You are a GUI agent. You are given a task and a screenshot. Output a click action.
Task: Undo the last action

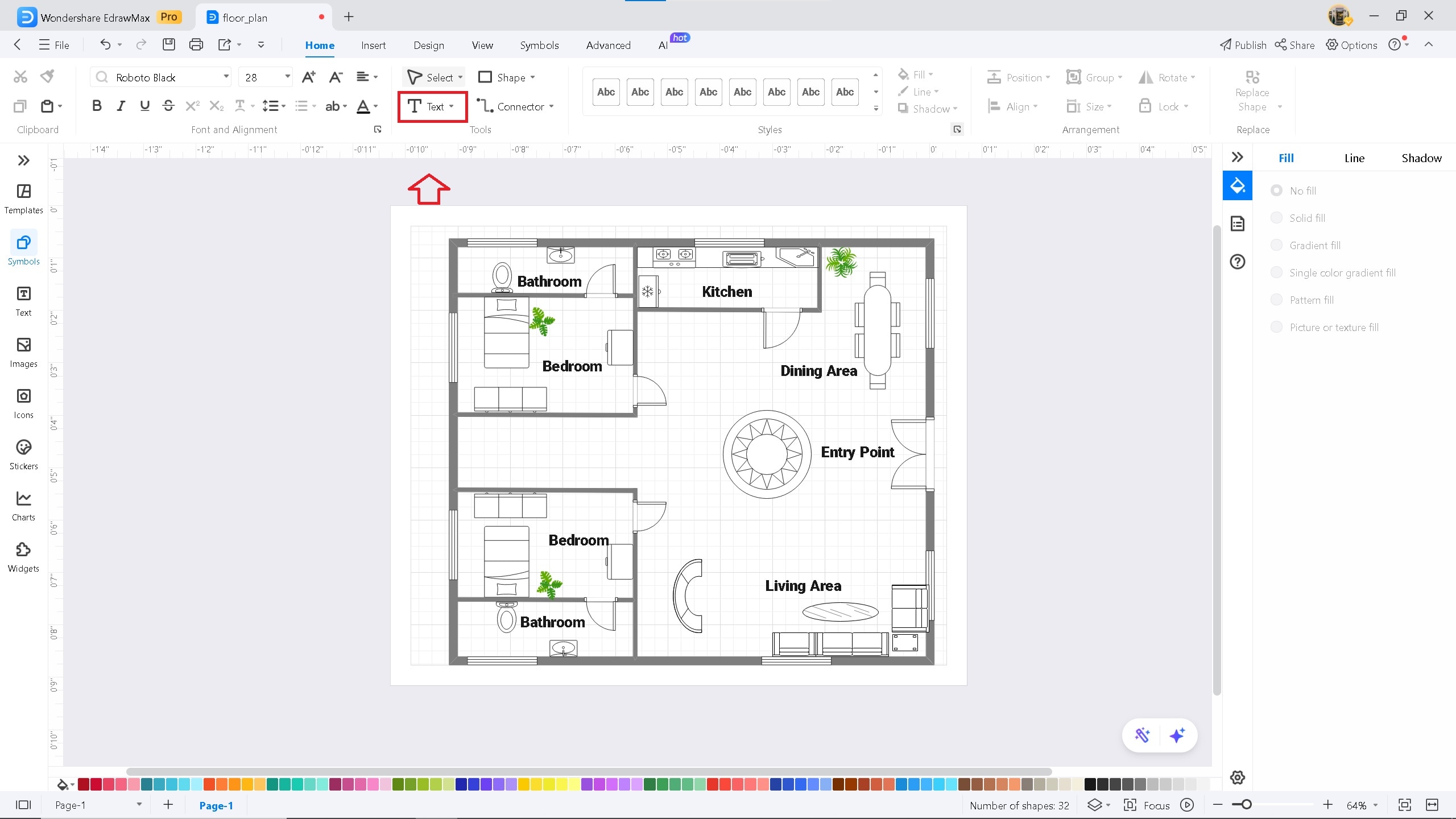click(106, 44)
